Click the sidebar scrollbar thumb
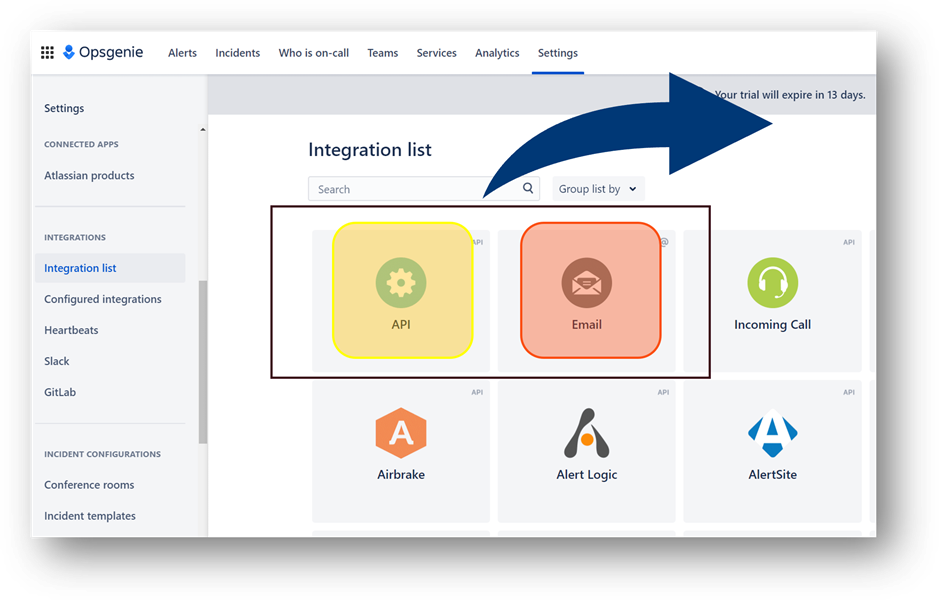 [x=203, y=362]
